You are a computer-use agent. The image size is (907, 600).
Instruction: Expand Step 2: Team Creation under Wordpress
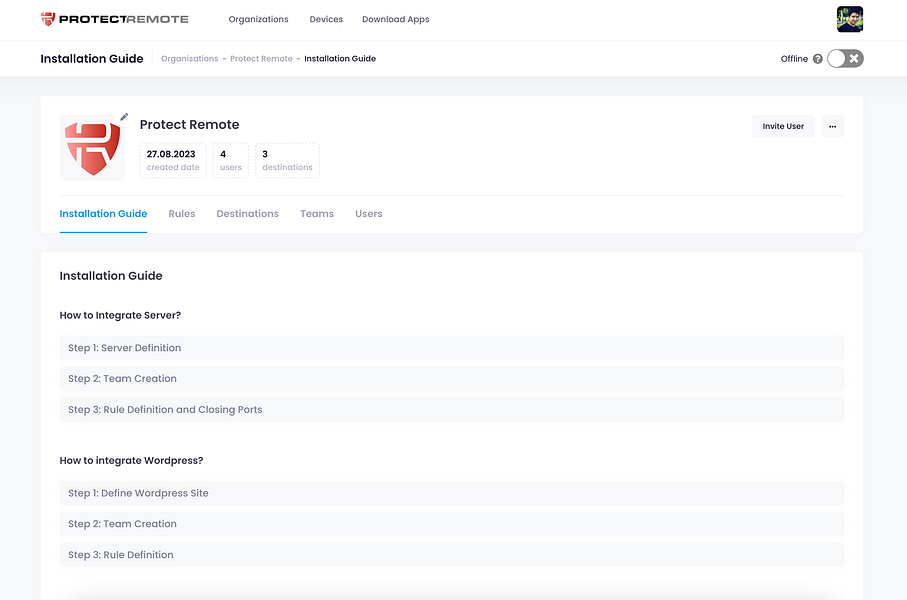[452, 524]
